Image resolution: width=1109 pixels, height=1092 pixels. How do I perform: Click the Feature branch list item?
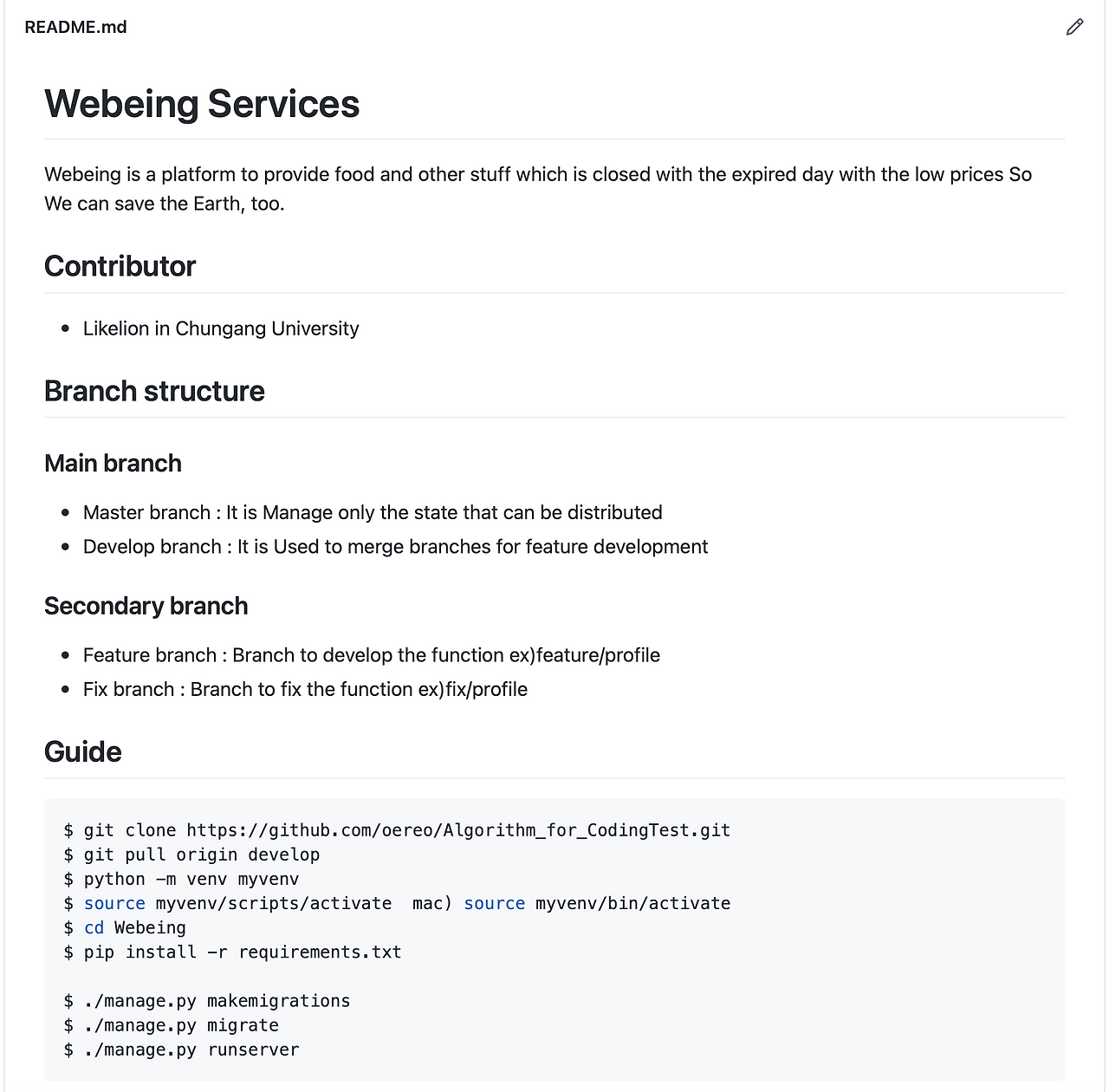(371, 654)
